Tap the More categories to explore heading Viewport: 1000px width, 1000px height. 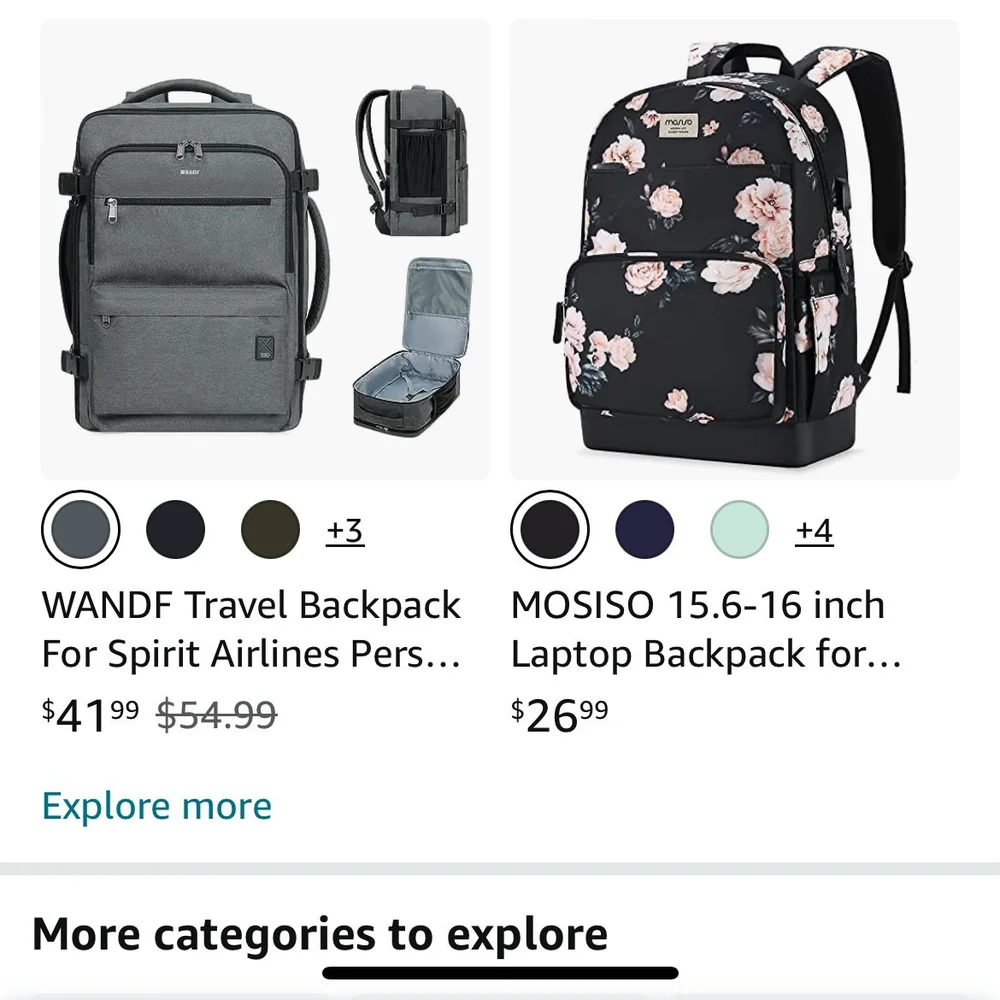(x=320, y=935)
